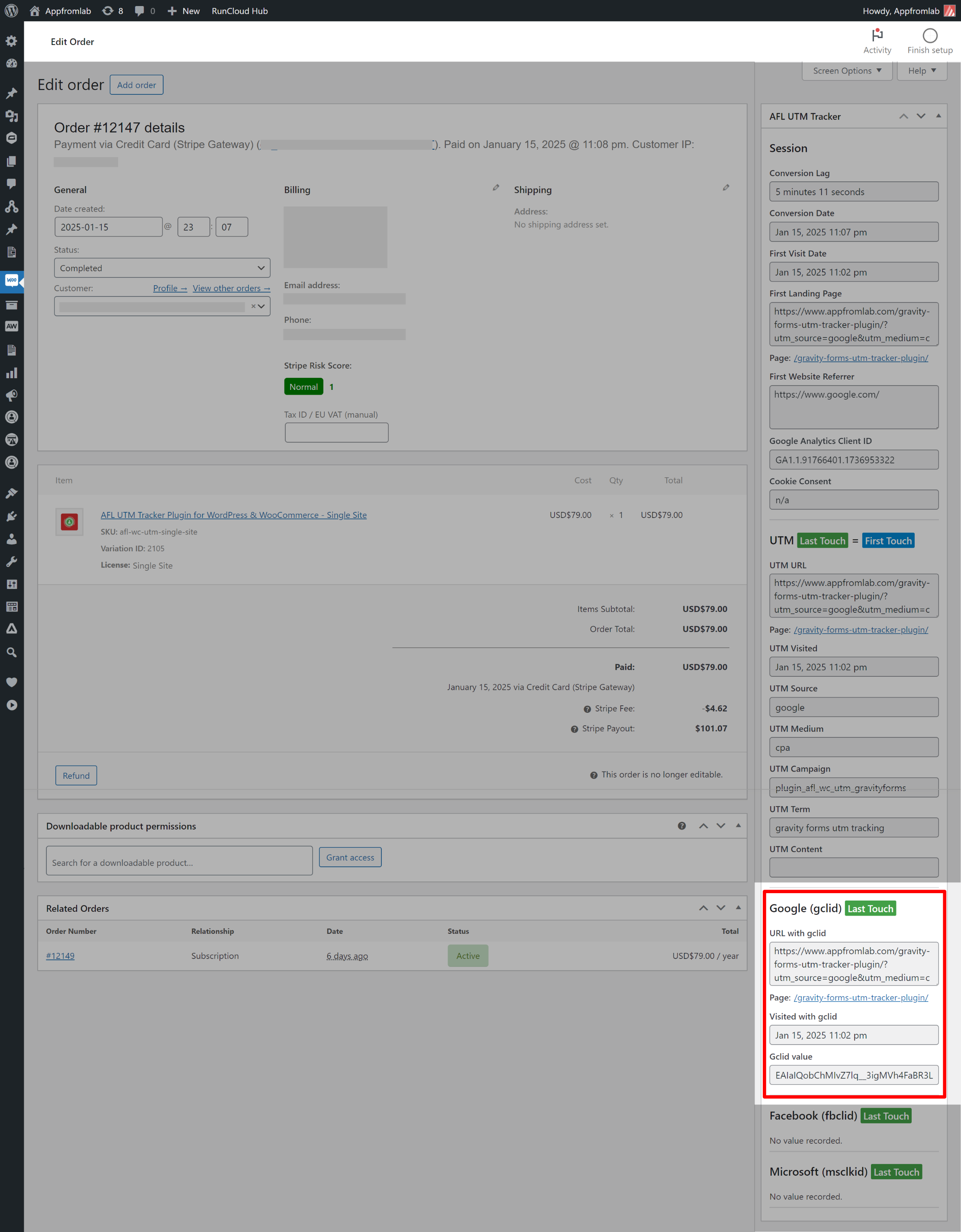
Task: Open the Customer select dropdown
Action: pos(162,306)
